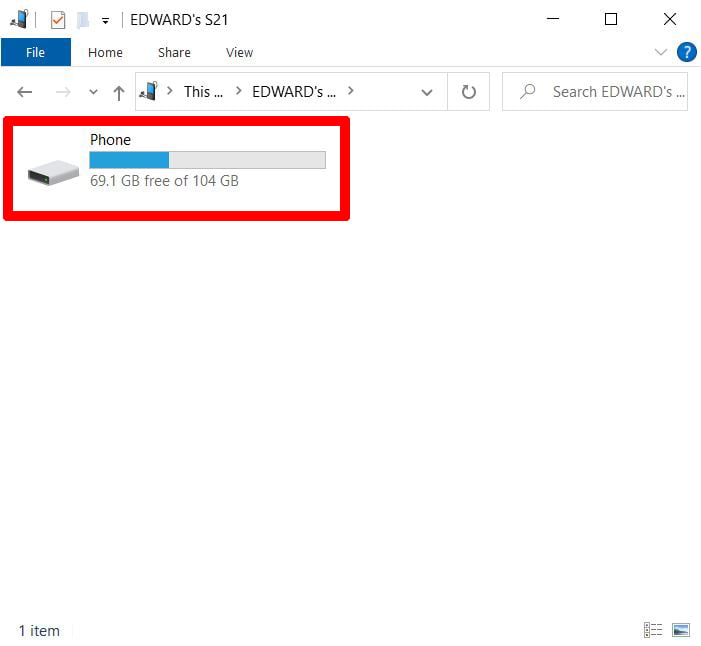This screenshot has width=701, height=646.
Task: Open Help with the question mark icon
Action: (x=687, y=52)
